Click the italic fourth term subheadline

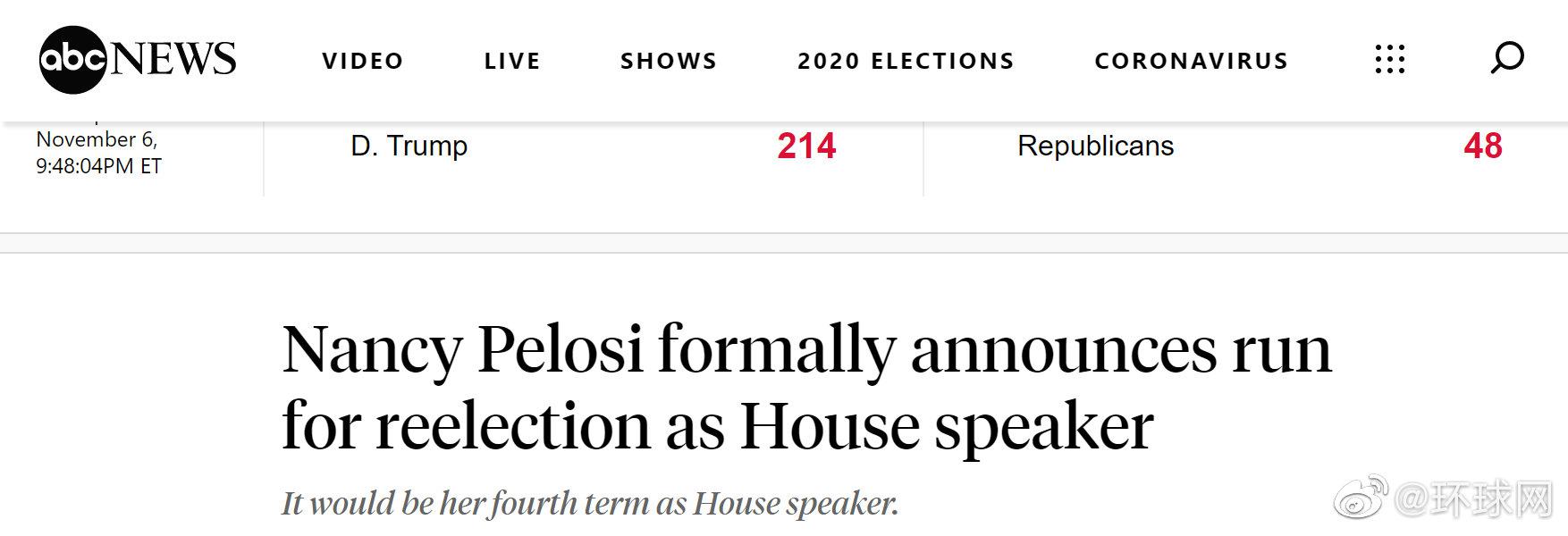point(590,504)
